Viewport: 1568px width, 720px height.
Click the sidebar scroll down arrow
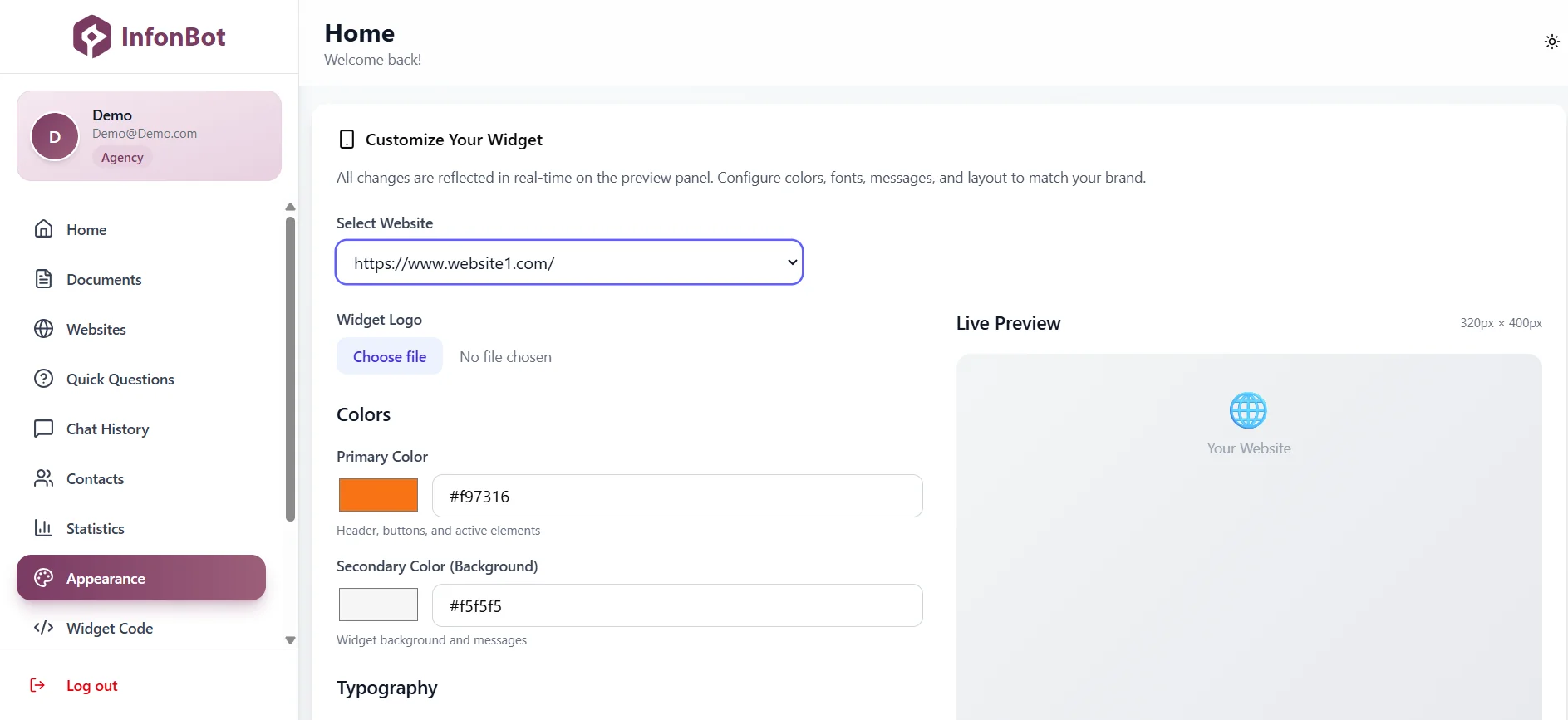point(290,640)
